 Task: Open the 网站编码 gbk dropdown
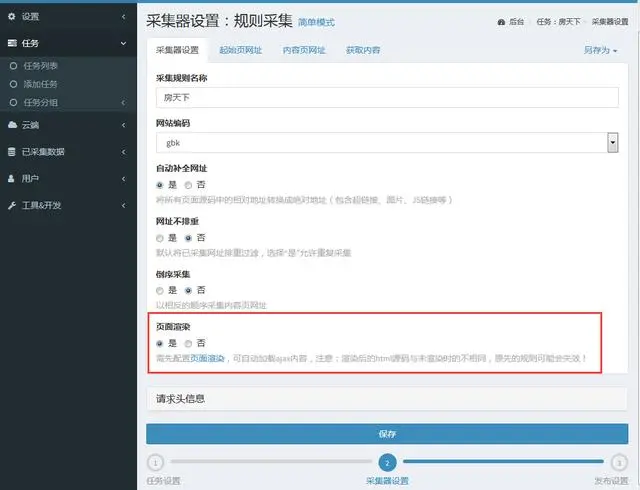(387, 143)
